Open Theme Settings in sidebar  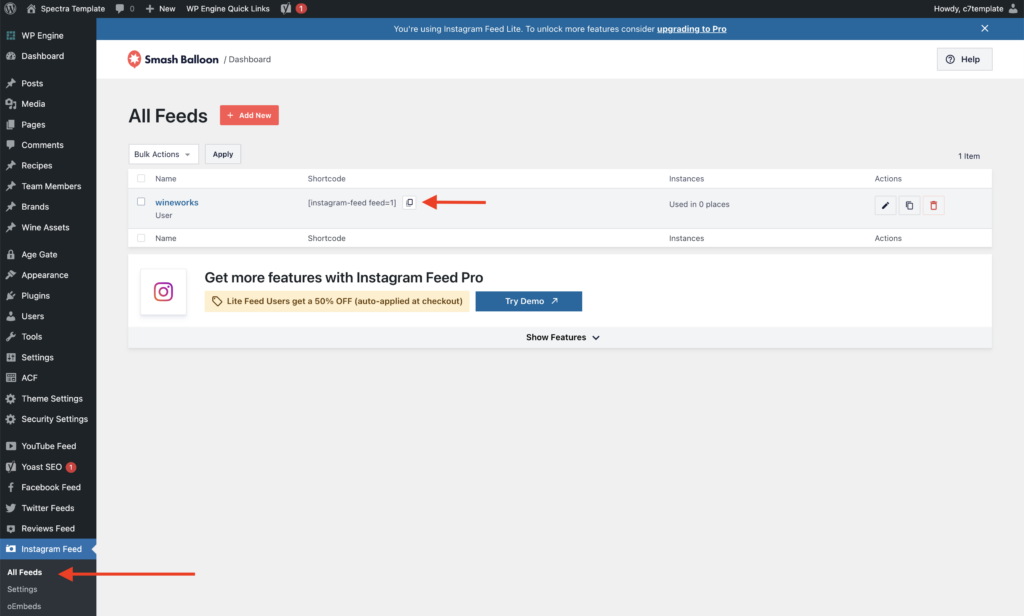(48, 398)
